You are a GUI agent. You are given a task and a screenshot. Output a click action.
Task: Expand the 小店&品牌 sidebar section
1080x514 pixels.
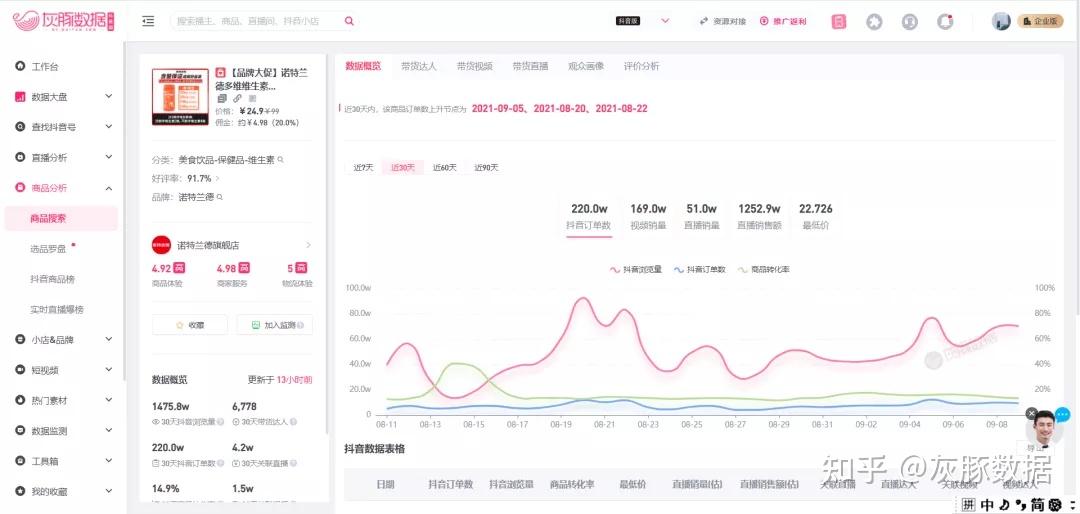pyautogui.click(x=109, y=339)
